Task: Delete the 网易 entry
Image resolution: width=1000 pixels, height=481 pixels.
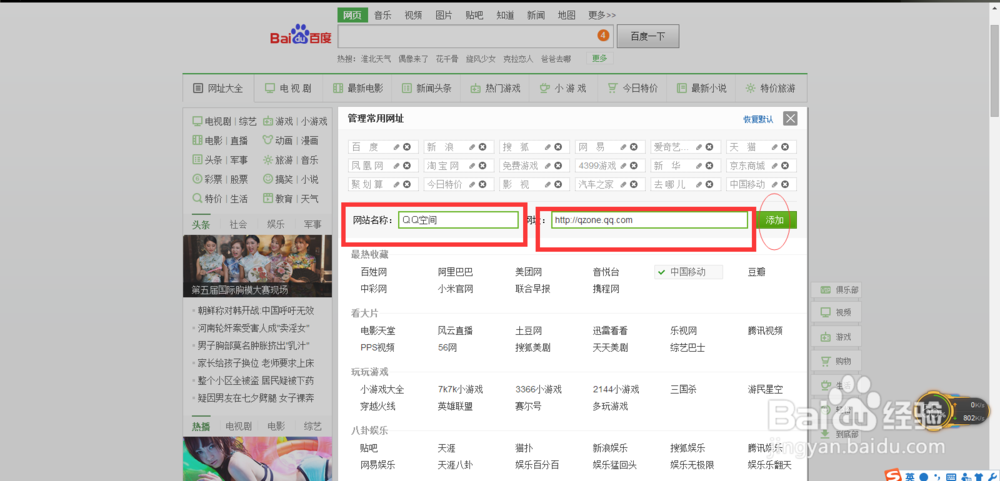Action: coord(633,147)
